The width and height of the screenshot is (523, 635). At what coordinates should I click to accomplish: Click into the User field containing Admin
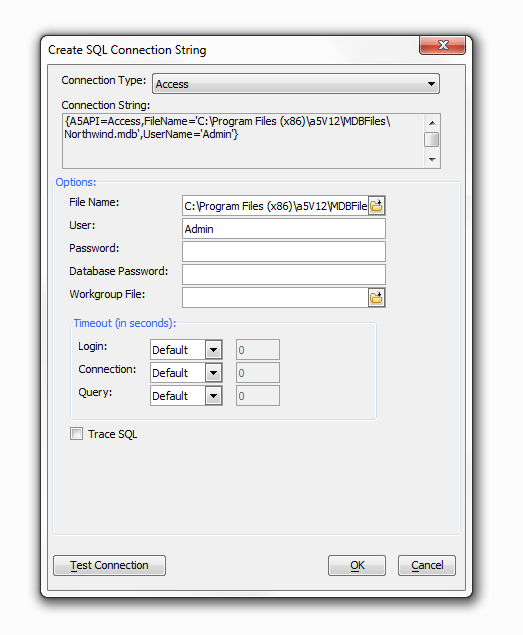click(284, 229)
